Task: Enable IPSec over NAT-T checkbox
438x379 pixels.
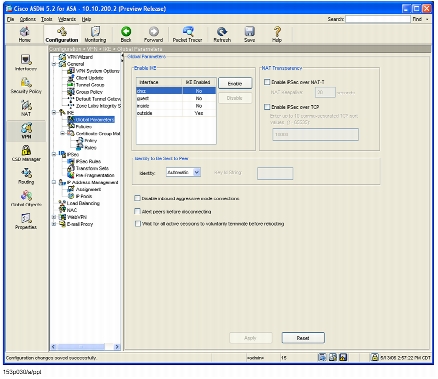Action: [267, 82]
